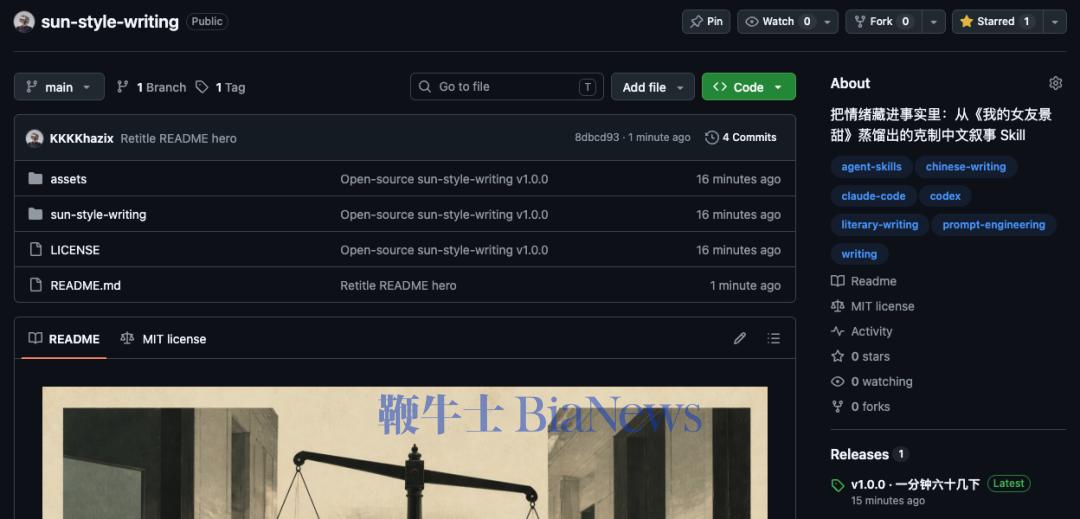Click the commits history clock icon
1080x519 pixels.
pyautogui.click(x=712, y=138)
